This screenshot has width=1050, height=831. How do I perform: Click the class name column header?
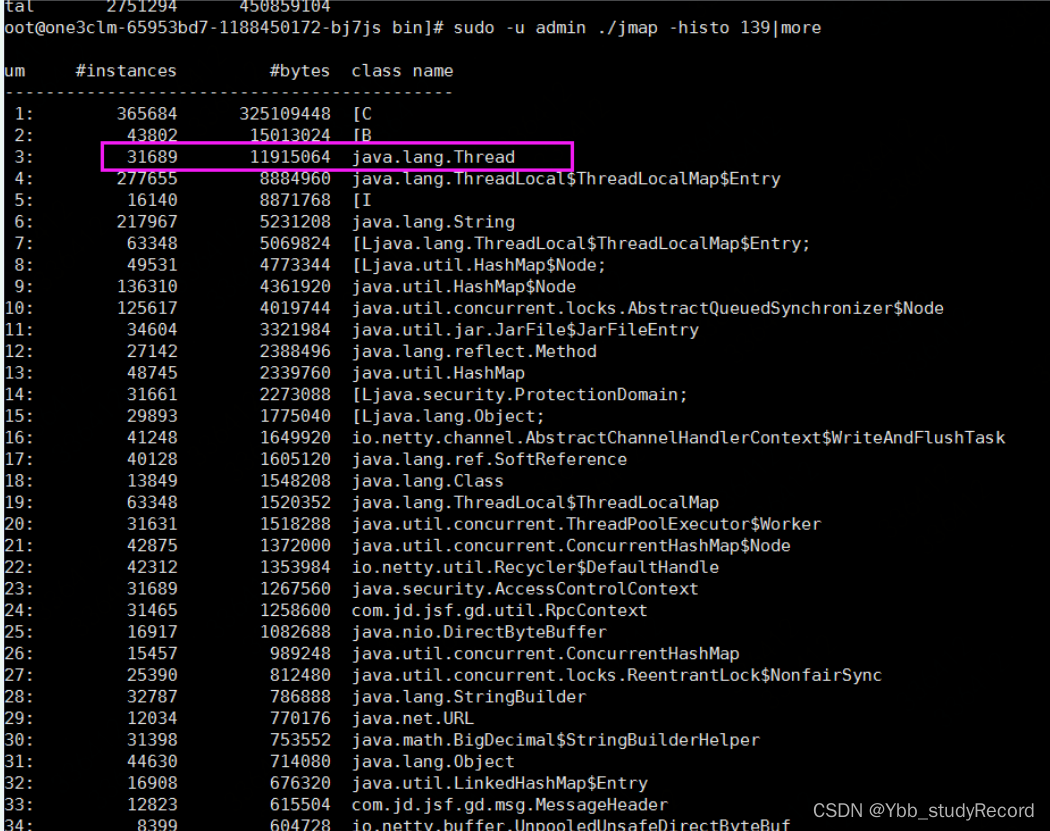[402, 71]
